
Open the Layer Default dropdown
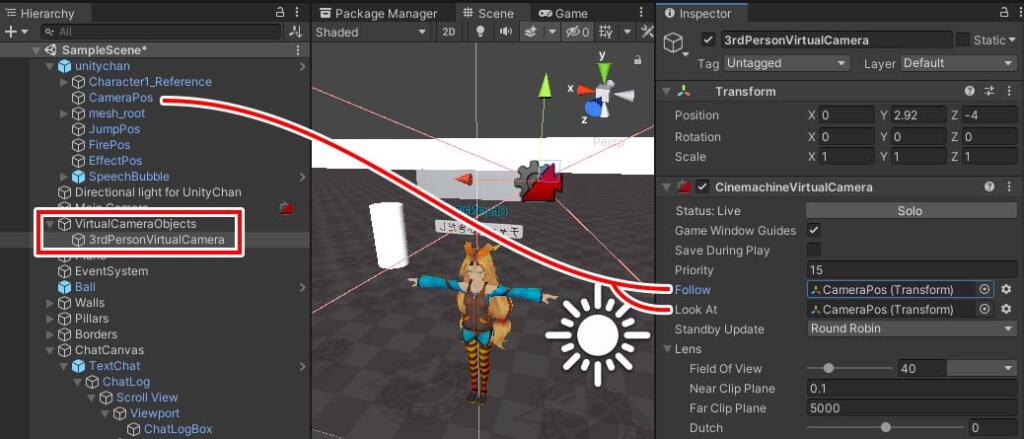click(x=959, y=63)
